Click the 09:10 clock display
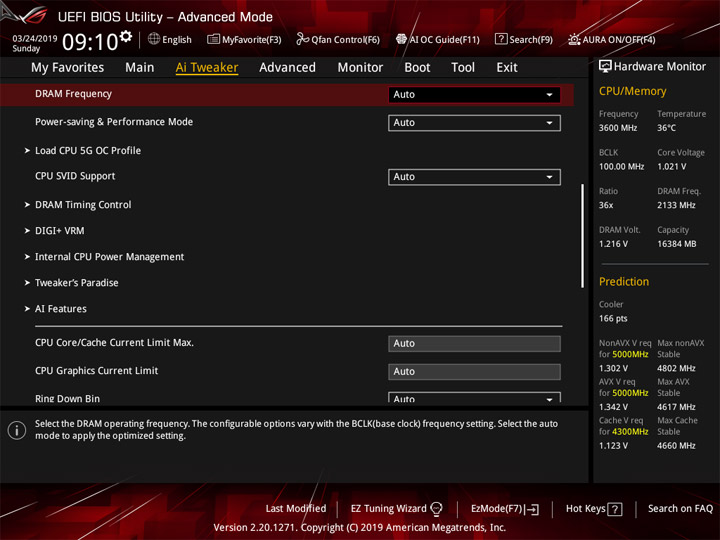Screen dimensions: 720x540 point(90,42)
